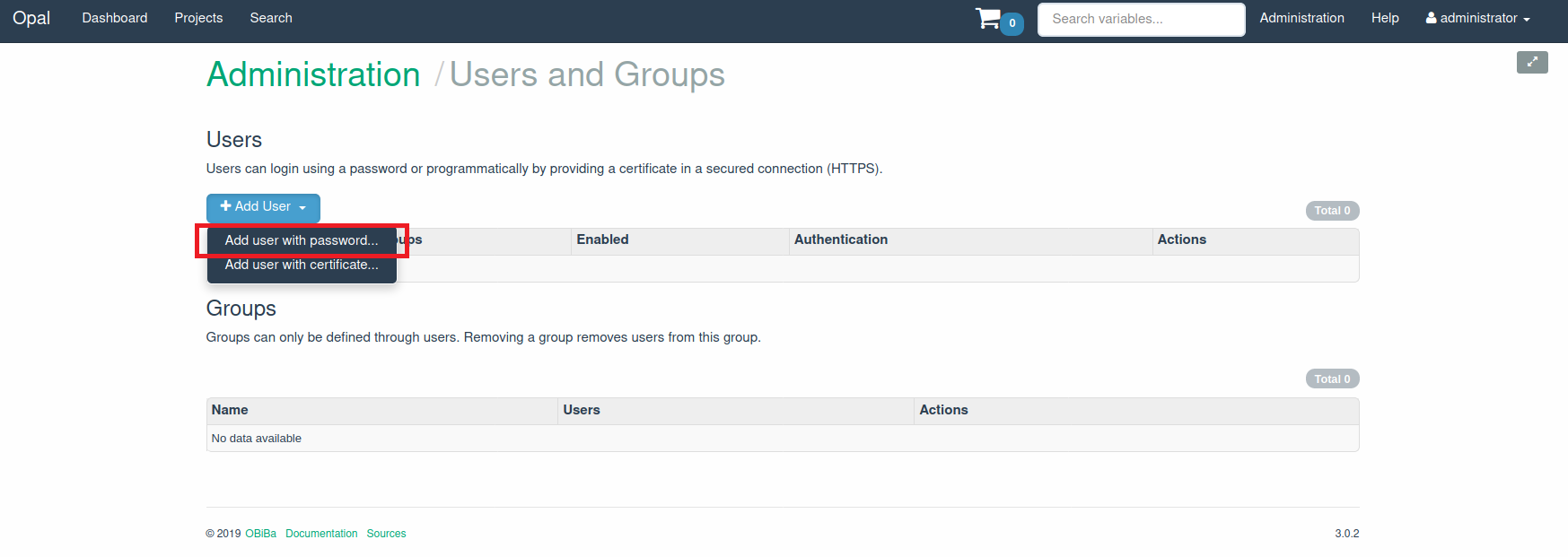Open the Sources footer link
Viewport: 1568px width, 557px height.
(386, 534)
